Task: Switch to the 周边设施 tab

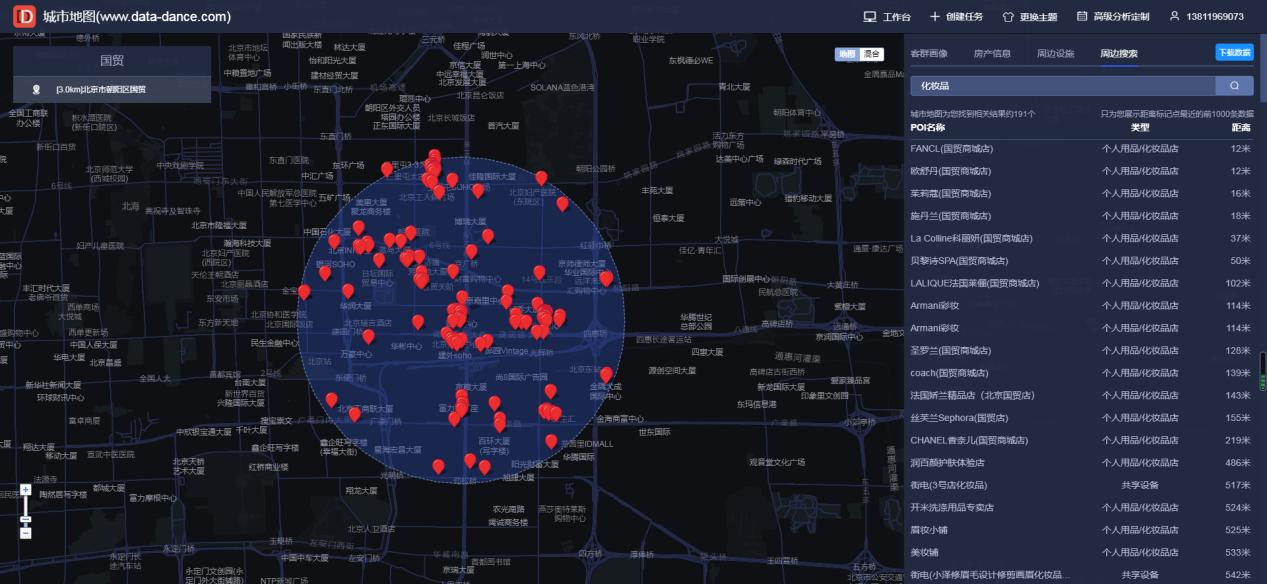Action: tap(1055, 54)
